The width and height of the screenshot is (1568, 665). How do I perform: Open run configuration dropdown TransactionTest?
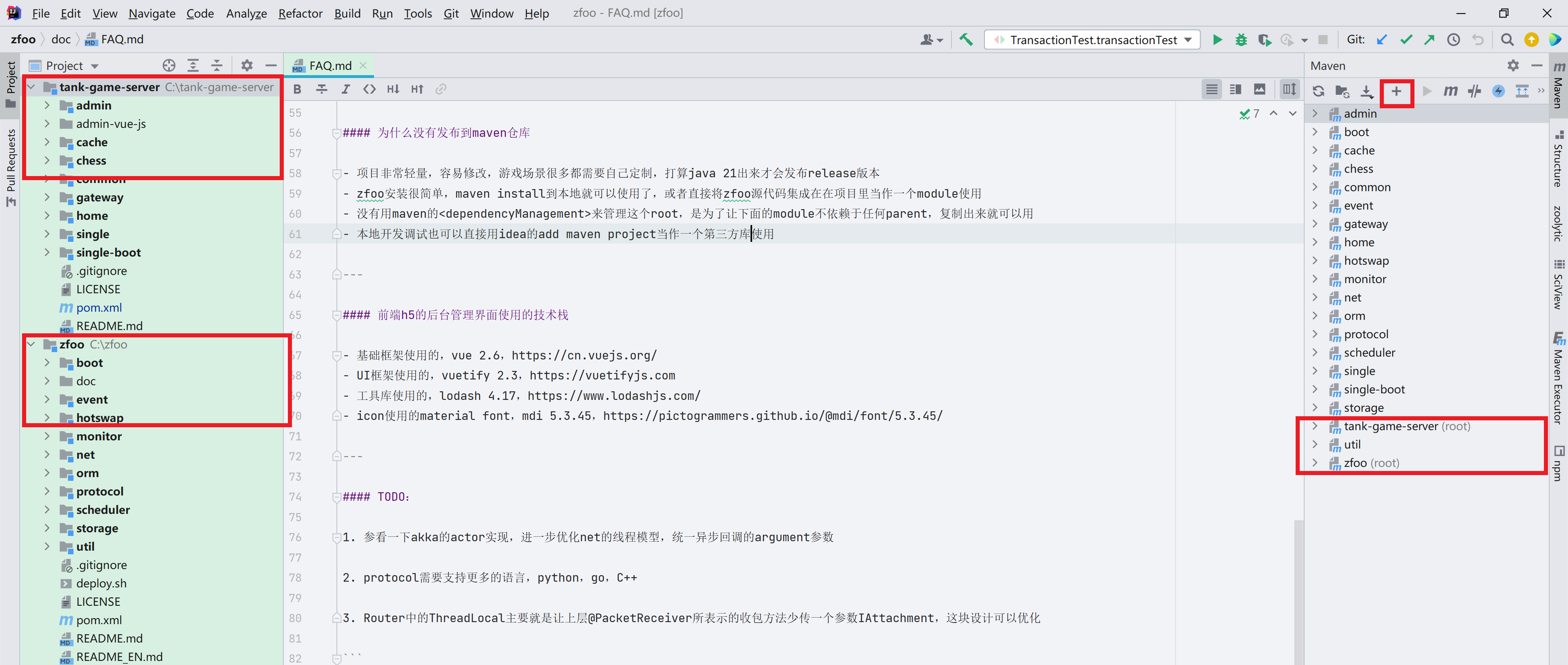[x=1092, y=40]
